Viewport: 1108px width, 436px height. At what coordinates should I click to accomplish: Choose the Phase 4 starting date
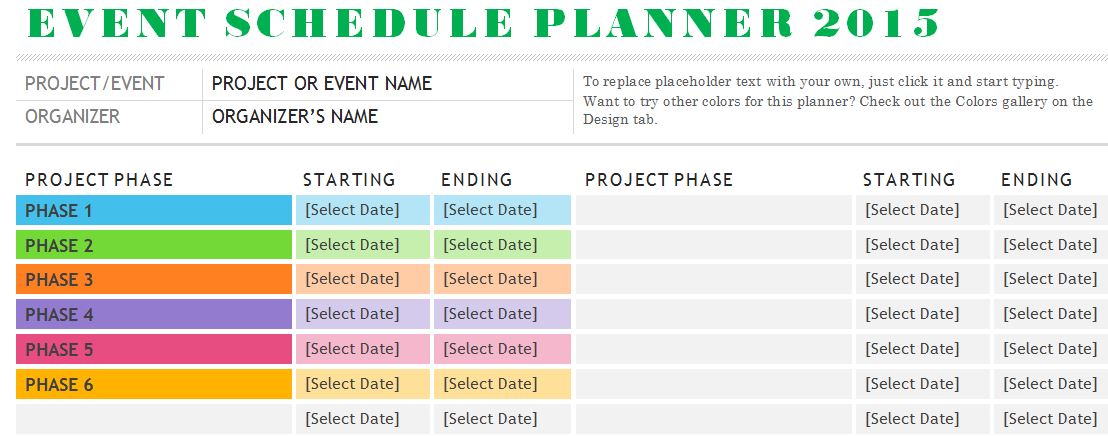[x=352, y=314]
